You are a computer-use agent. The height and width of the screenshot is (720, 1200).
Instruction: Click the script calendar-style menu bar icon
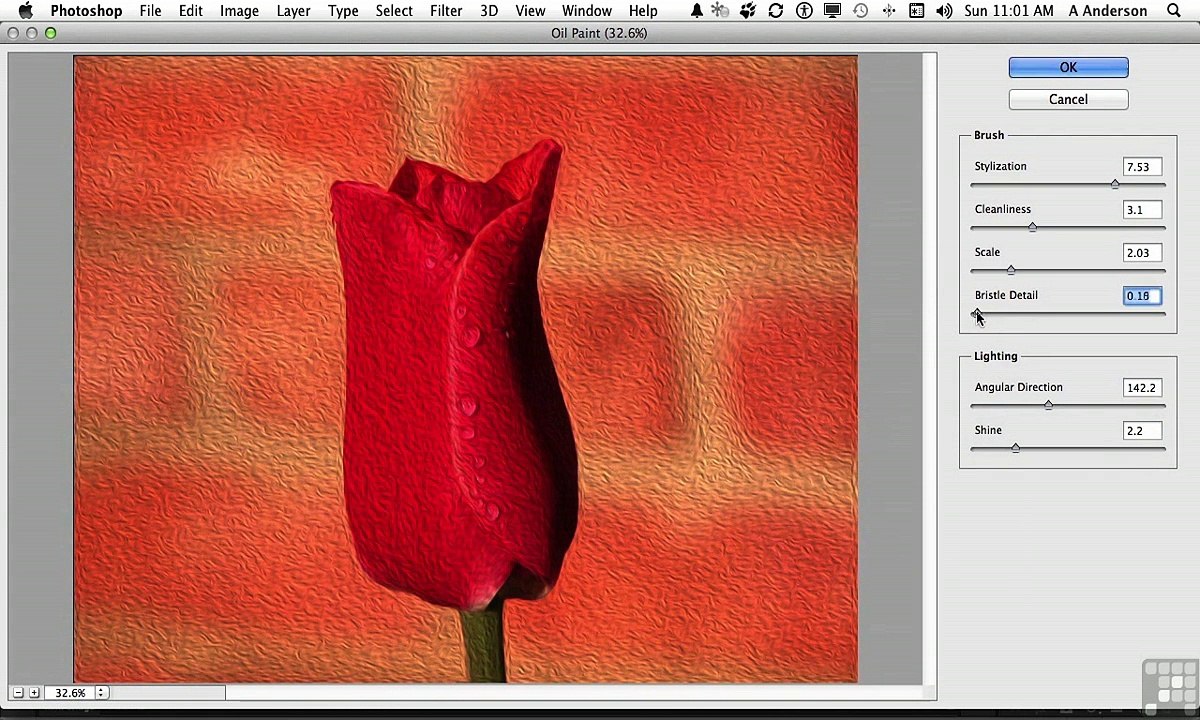point(916,11)
